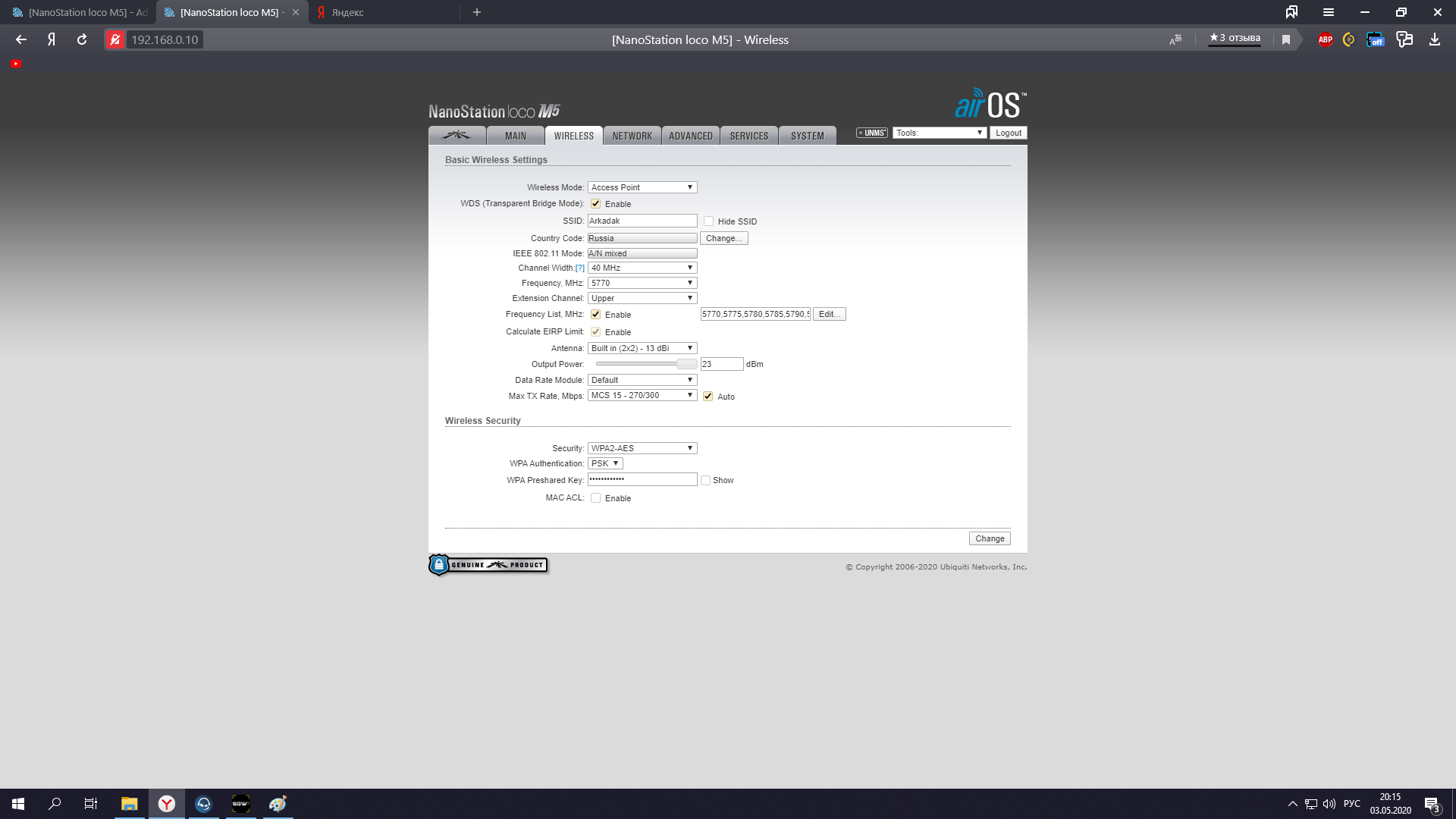
Task: Switch to the MAIN tab
Action: [516, 136]
